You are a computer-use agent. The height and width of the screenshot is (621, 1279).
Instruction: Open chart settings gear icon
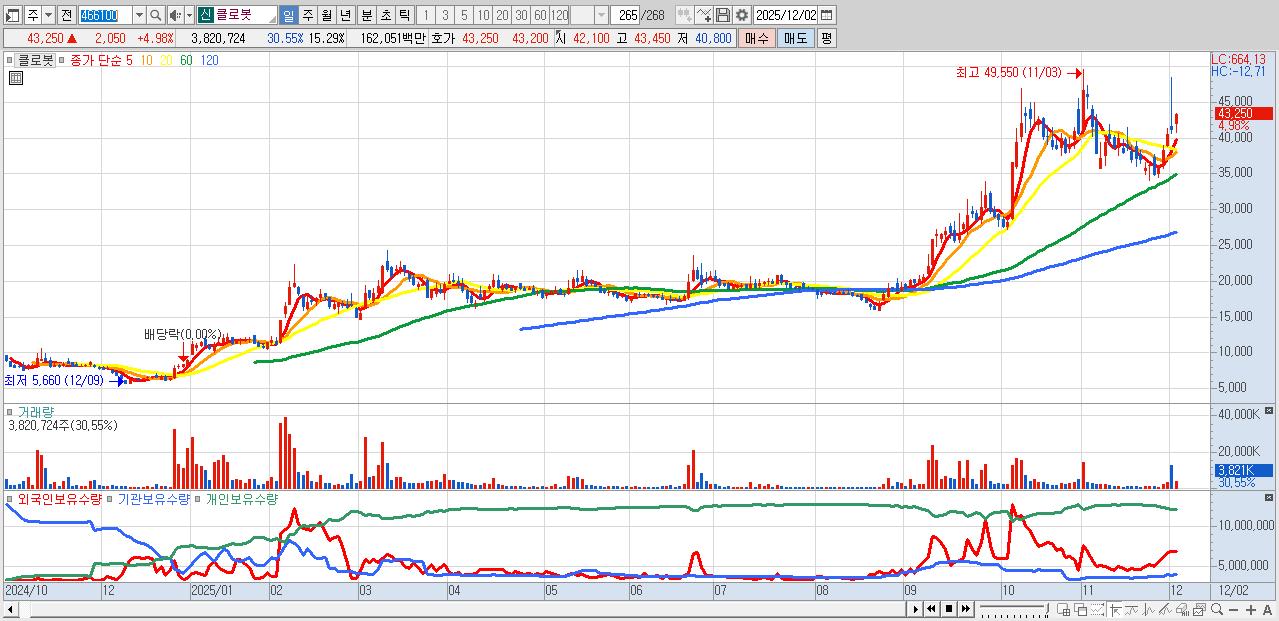[742, 15]
